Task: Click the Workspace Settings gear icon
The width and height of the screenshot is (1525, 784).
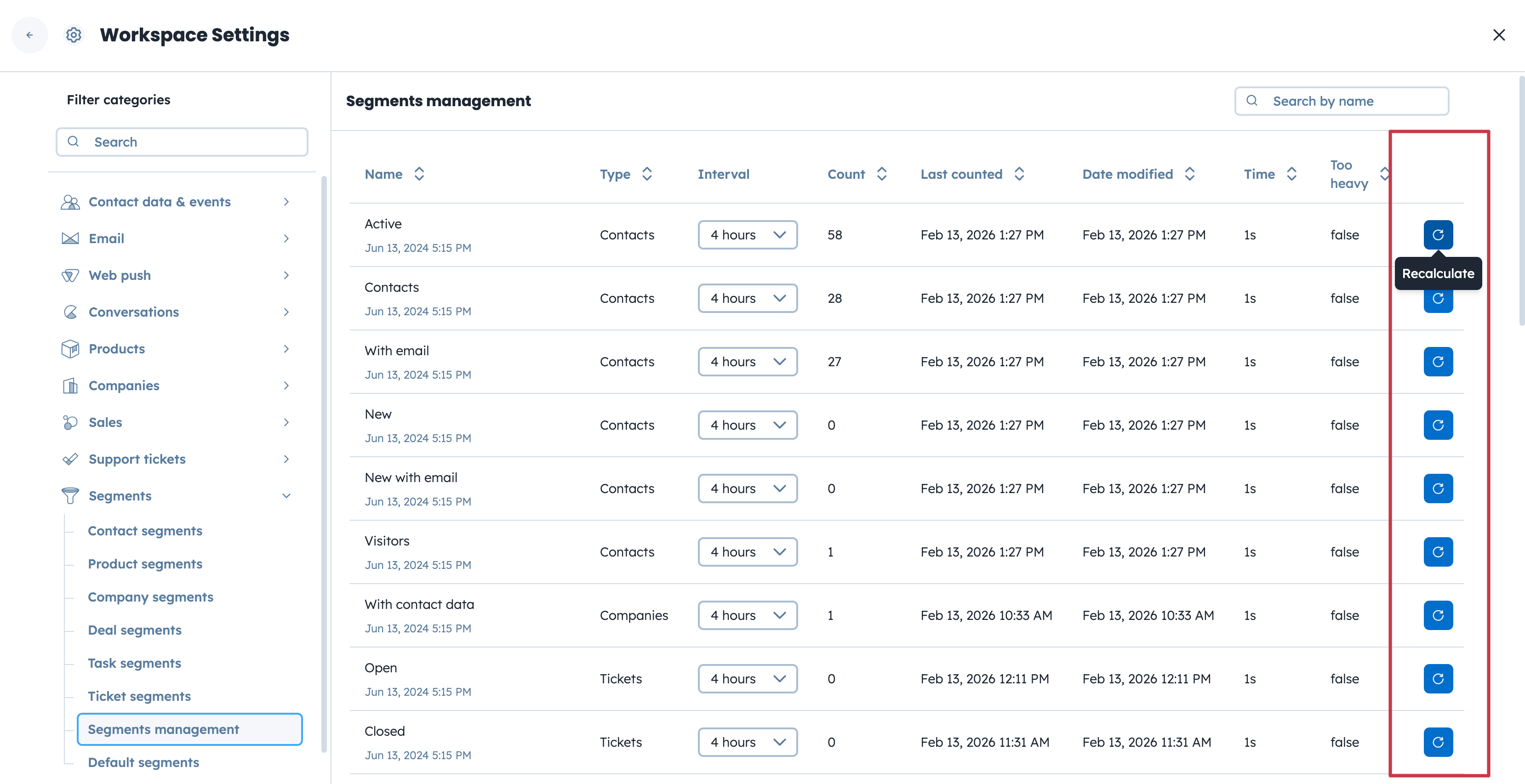Action: pos(74,35)
